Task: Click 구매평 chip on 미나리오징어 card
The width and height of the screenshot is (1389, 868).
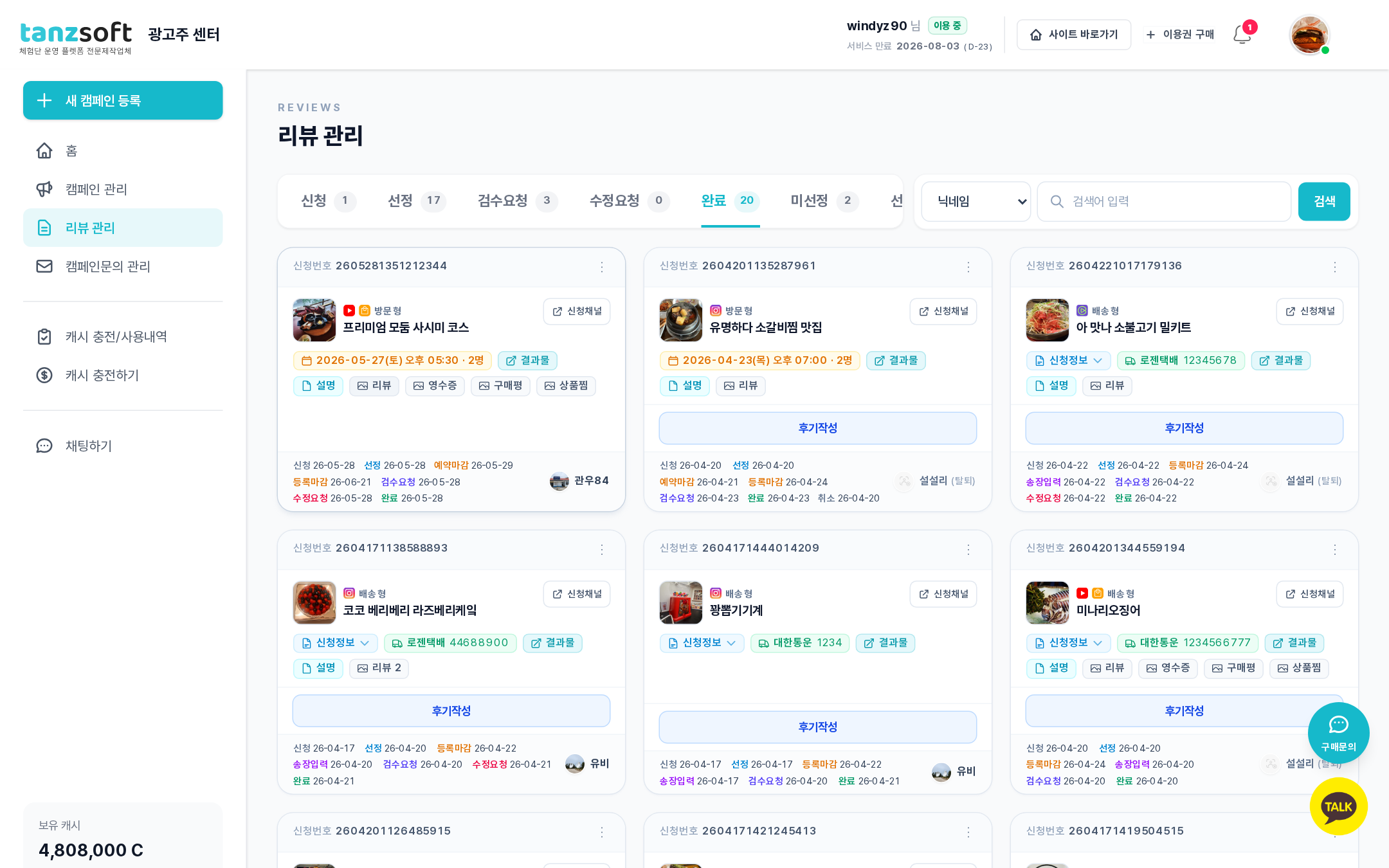Action: pyautogui.click(x=1233, y=668)
